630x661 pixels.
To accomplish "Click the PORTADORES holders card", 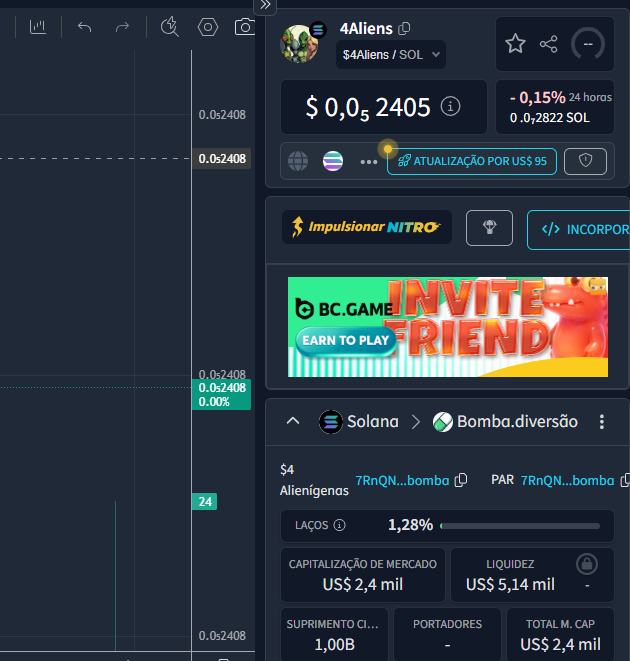I will coord(447,634).
